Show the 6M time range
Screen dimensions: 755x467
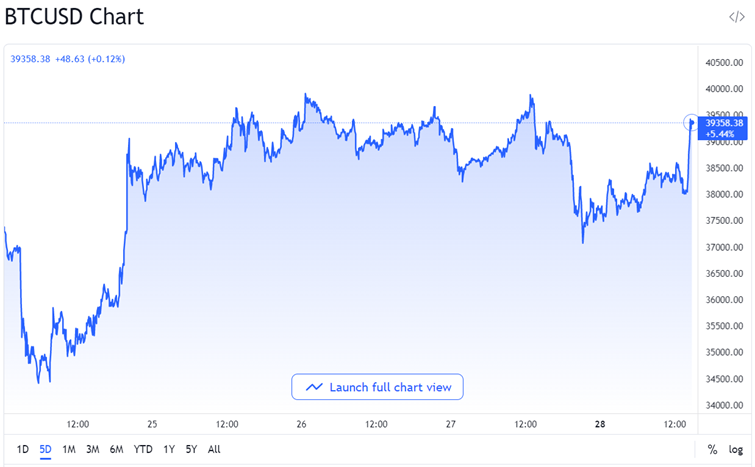[x=116, y=450]
